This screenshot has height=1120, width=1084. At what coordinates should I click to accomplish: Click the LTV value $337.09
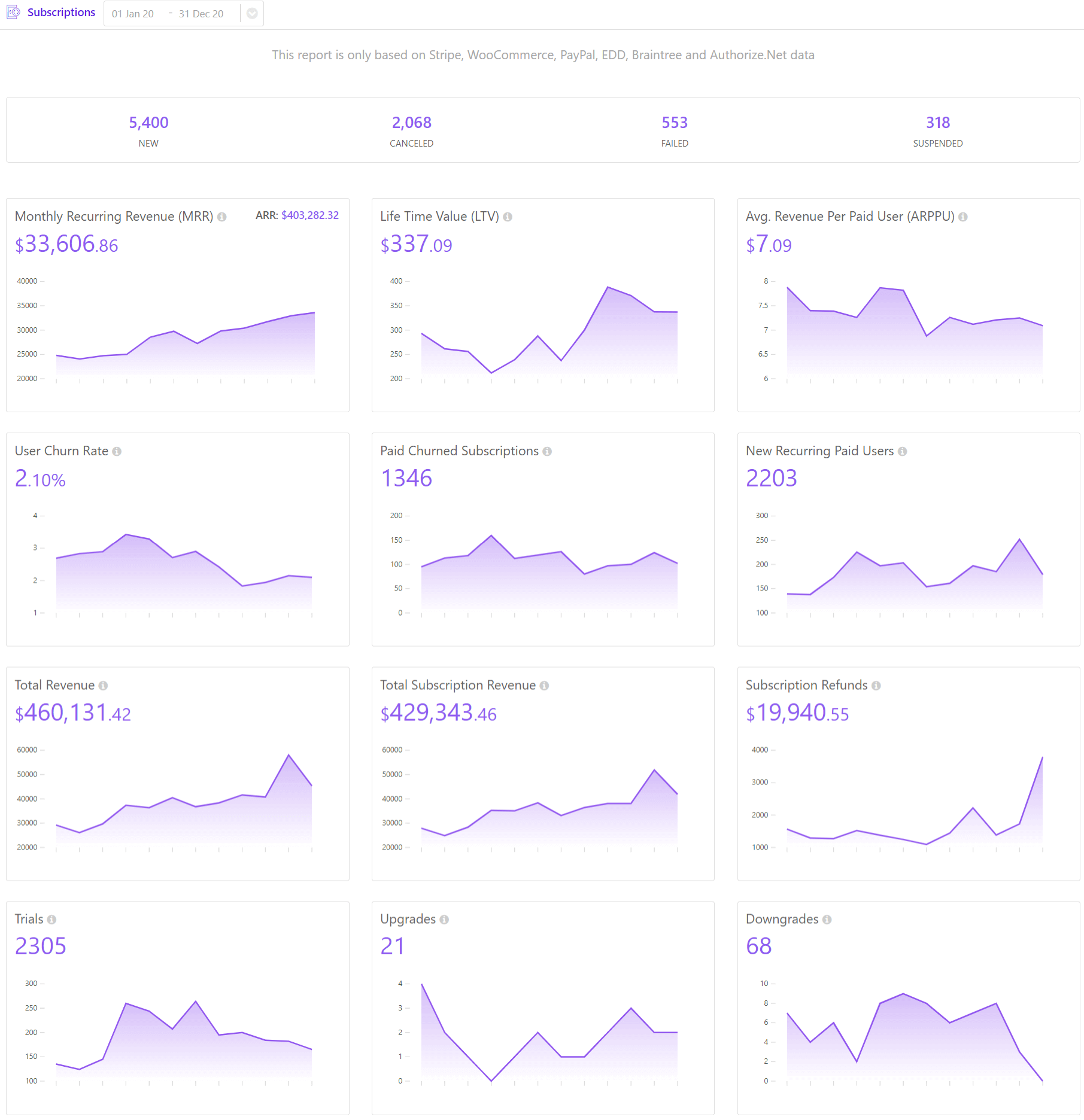tap(417, 244)
